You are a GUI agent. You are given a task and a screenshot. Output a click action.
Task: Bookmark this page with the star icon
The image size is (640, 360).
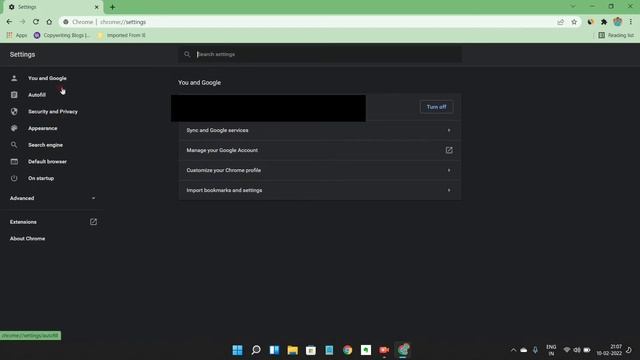click(574, 22)
